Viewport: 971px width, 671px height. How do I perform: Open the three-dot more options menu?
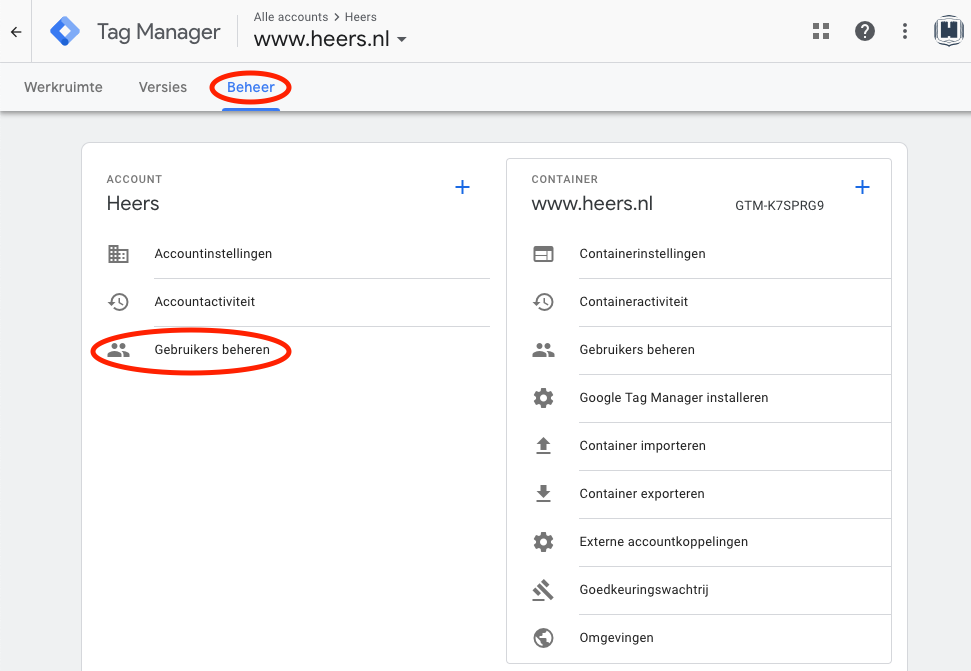click(x=905, y=31)
